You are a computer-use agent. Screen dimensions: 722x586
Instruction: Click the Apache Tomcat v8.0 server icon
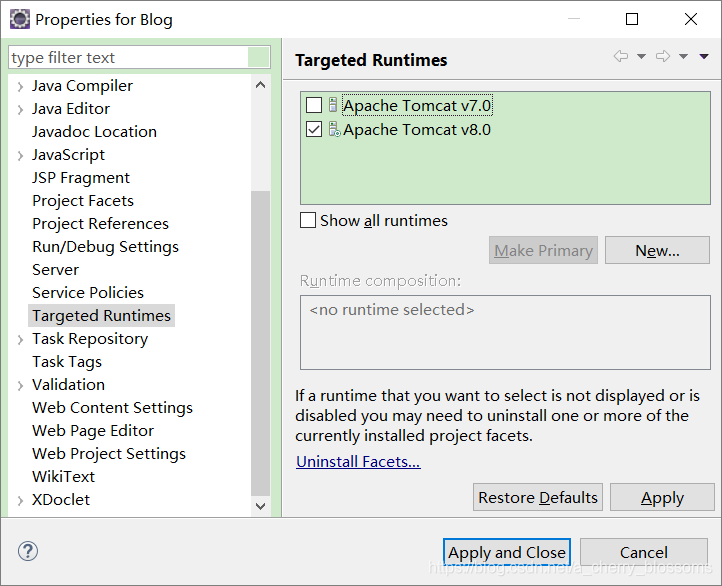(334, 129)
